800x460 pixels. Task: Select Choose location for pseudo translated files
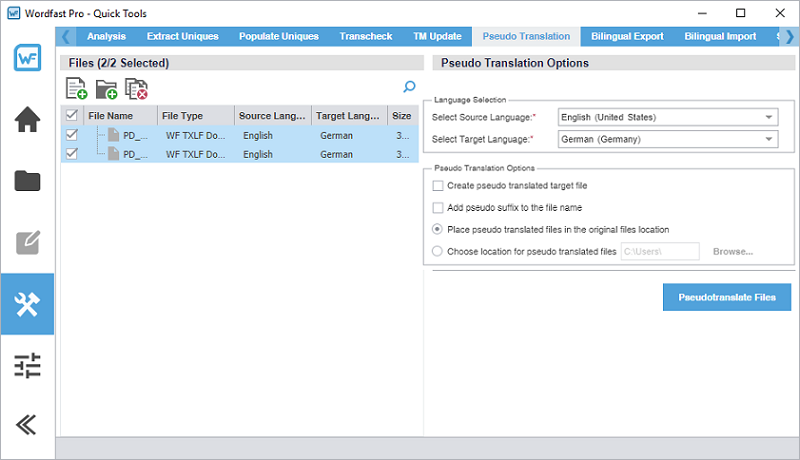(x=438, y=251)
